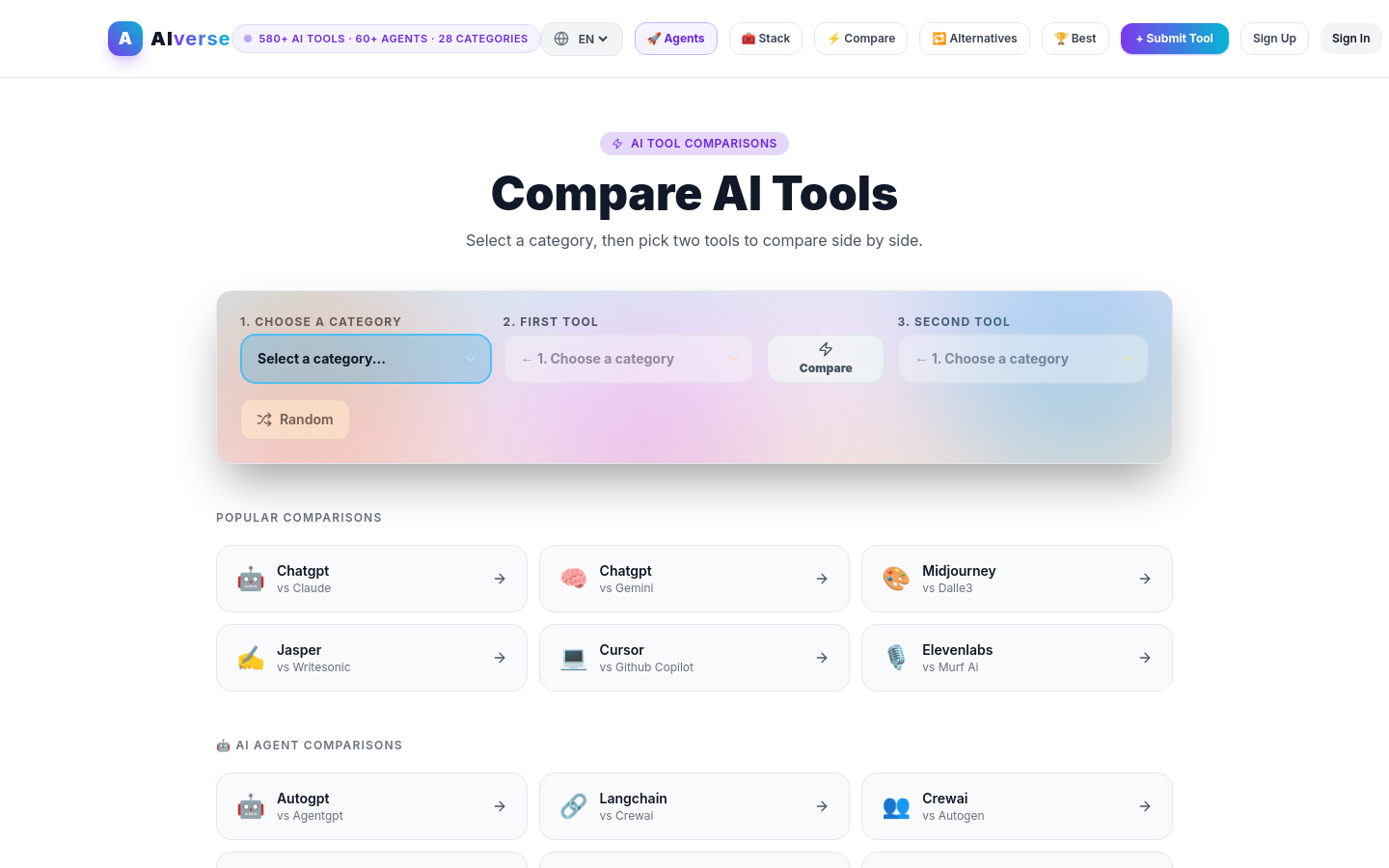Click the palette emoji on Midjourney vs Dalle3
The height and width of the screenshot is (868, 1389).
(896, 579)
